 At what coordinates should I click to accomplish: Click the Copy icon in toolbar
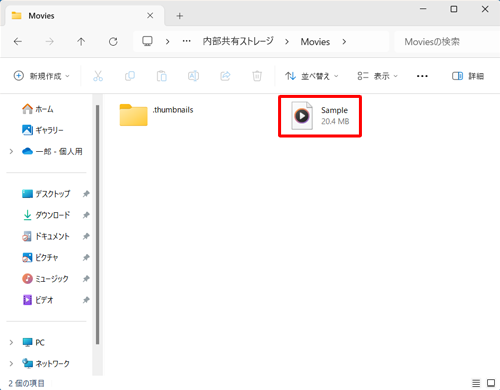click(x=130, y=76)
